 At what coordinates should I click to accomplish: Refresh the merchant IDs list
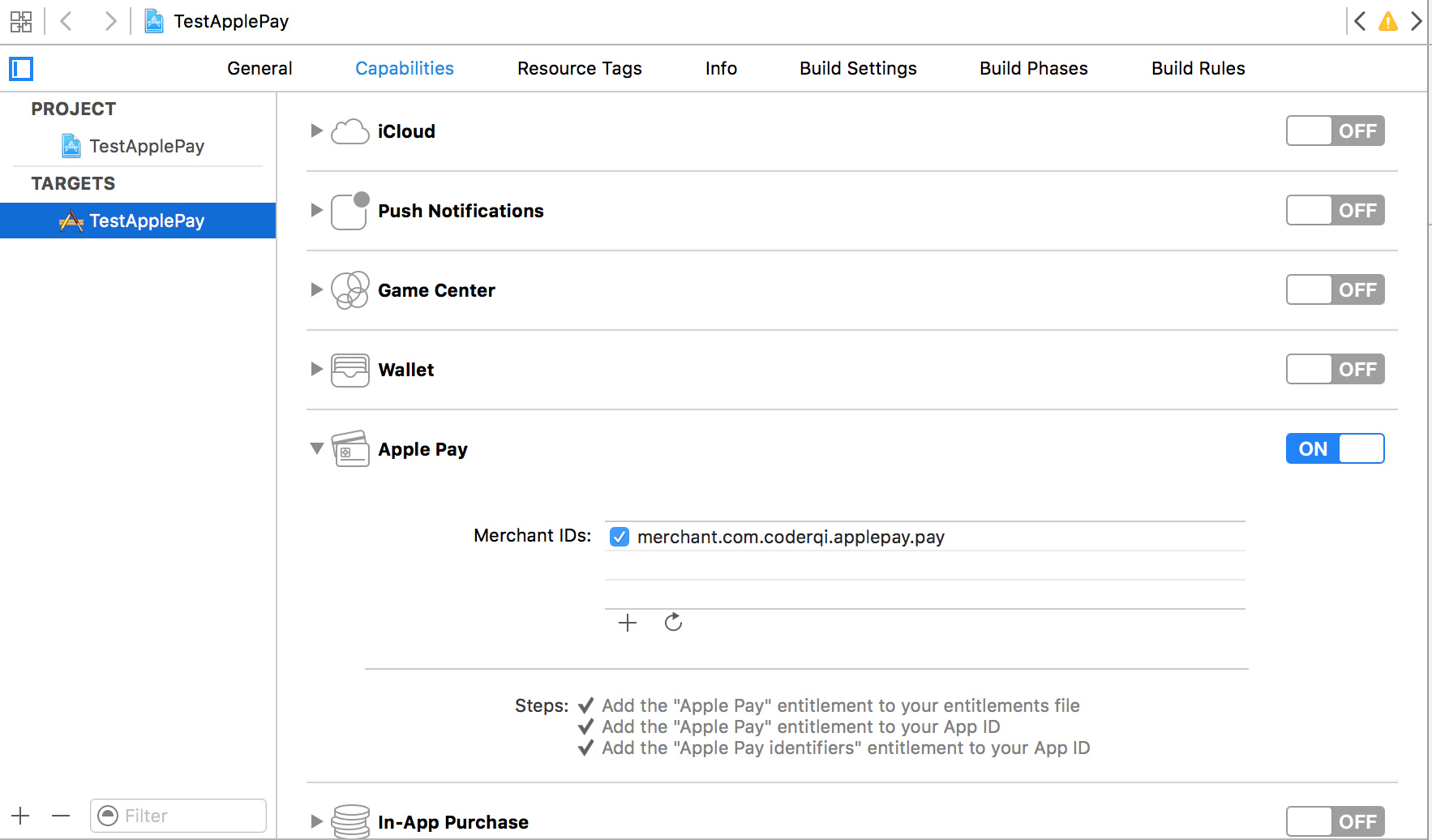click(x=673, y=623)
